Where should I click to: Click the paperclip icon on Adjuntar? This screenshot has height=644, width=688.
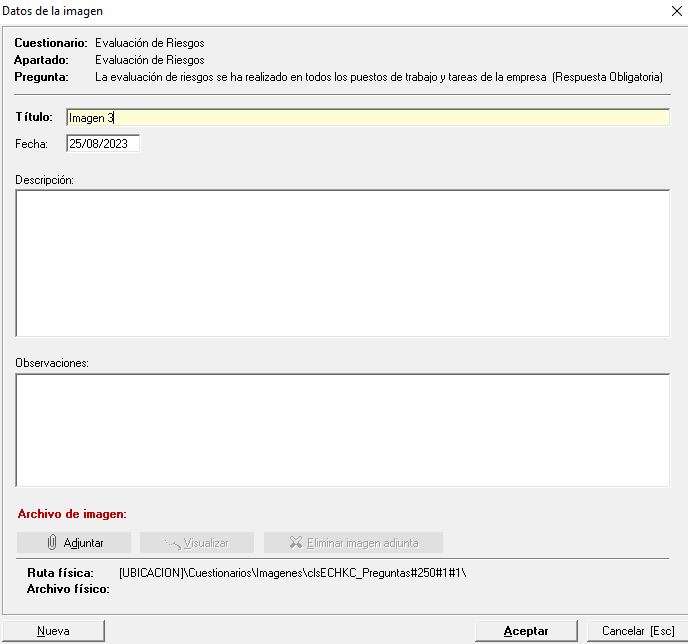52,543
